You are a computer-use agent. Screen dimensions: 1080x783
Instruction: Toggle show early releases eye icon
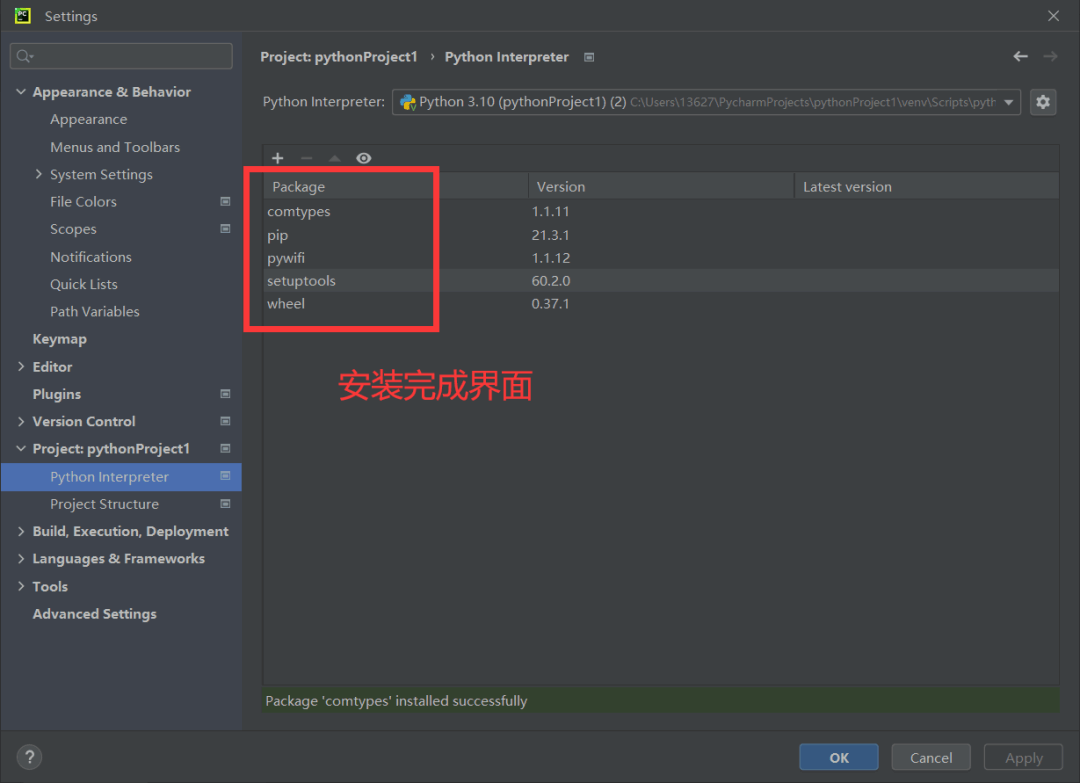[x=364, y=158]
